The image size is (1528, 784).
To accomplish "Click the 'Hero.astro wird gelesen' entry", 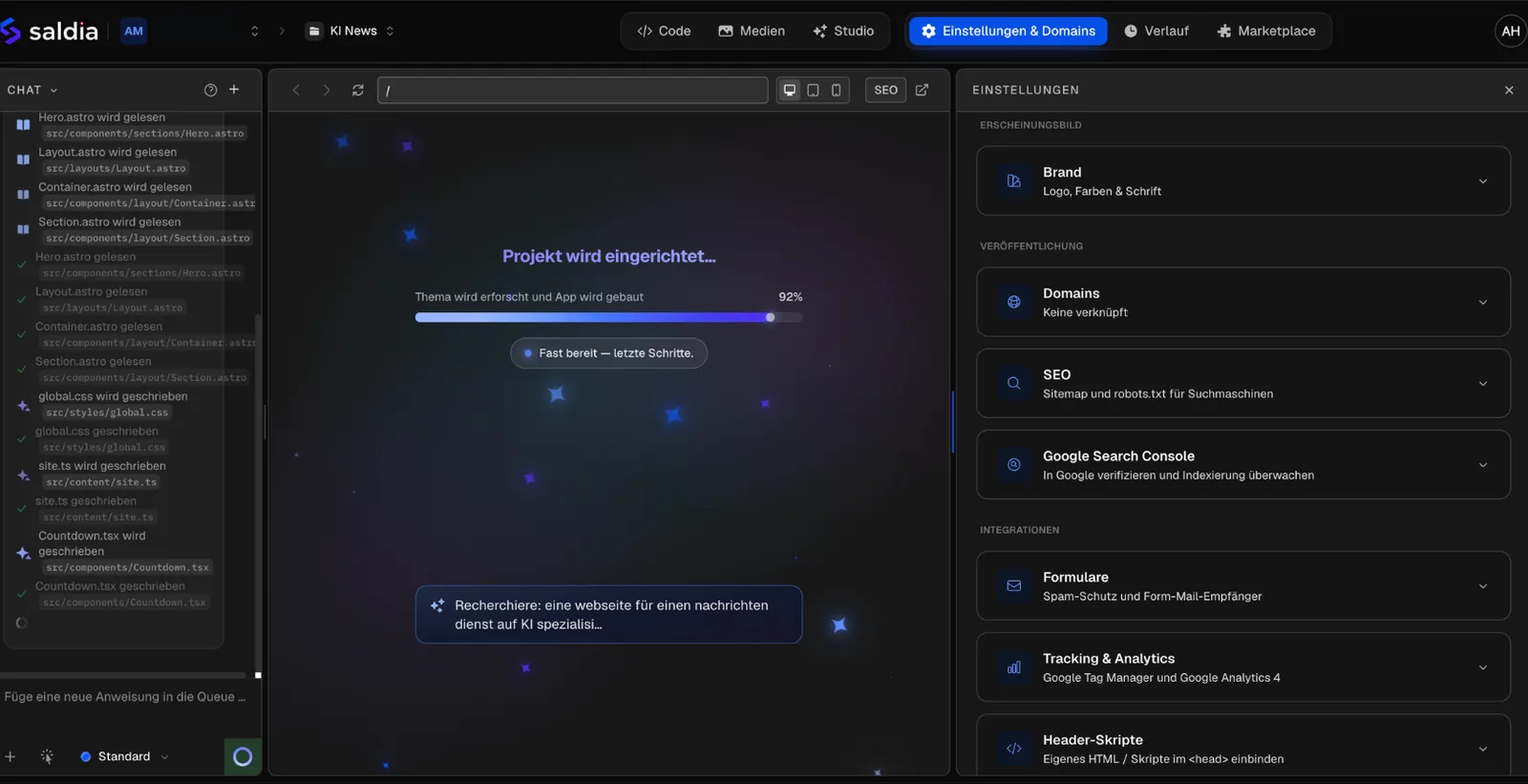I will tap(102, 117).
